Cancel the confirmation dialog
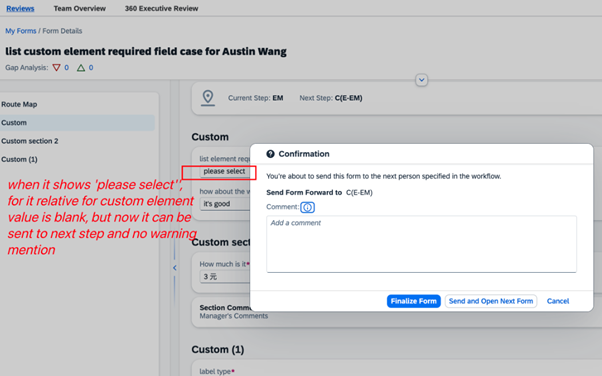Screen dimensions: 602x376 [x=558, y=301]
